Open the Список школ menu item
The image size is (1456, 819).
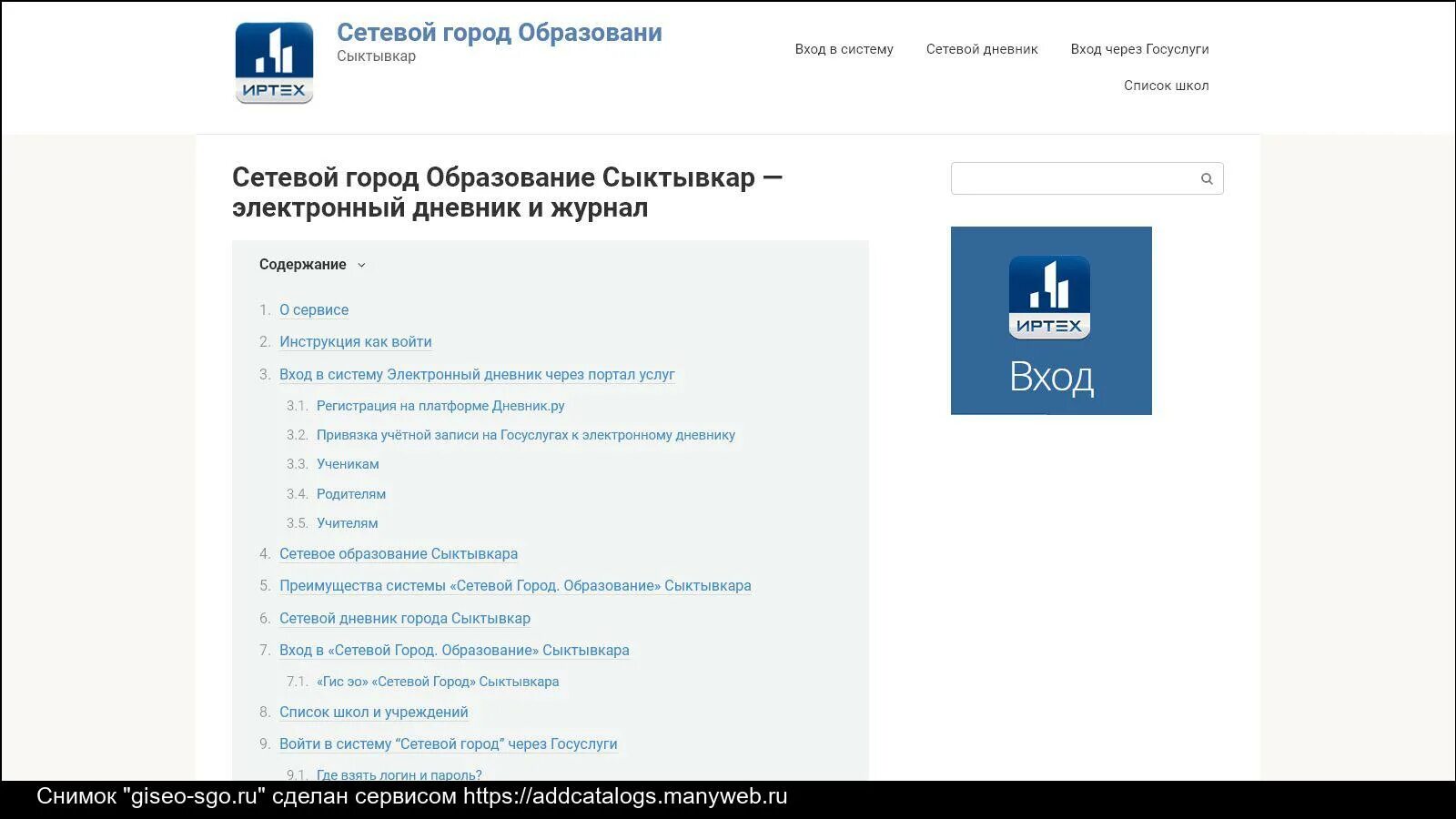pyautogui.click(x=1166, y=86)
